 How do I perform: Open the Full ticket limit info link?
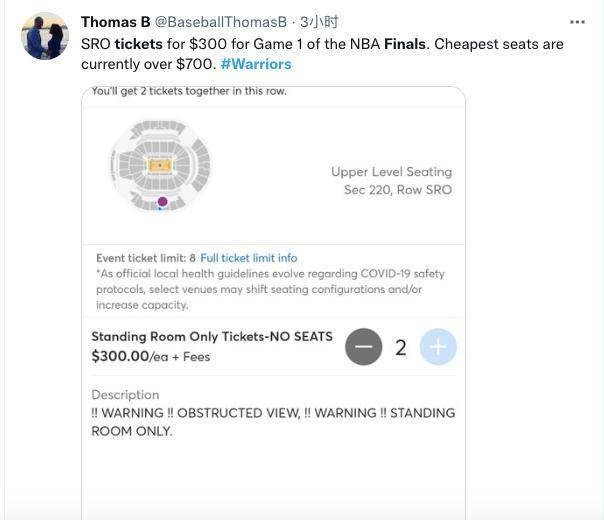tap(248, 258)
